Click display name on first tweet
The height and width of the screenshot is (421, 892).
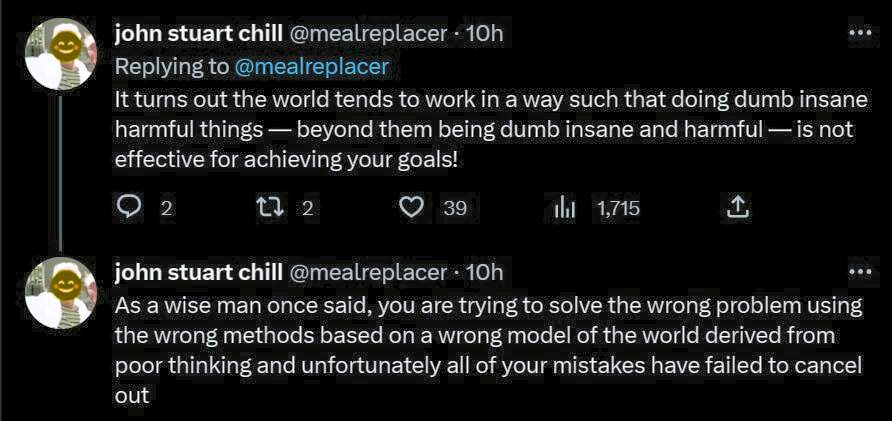pyautogui.click(x=198, y=33)
